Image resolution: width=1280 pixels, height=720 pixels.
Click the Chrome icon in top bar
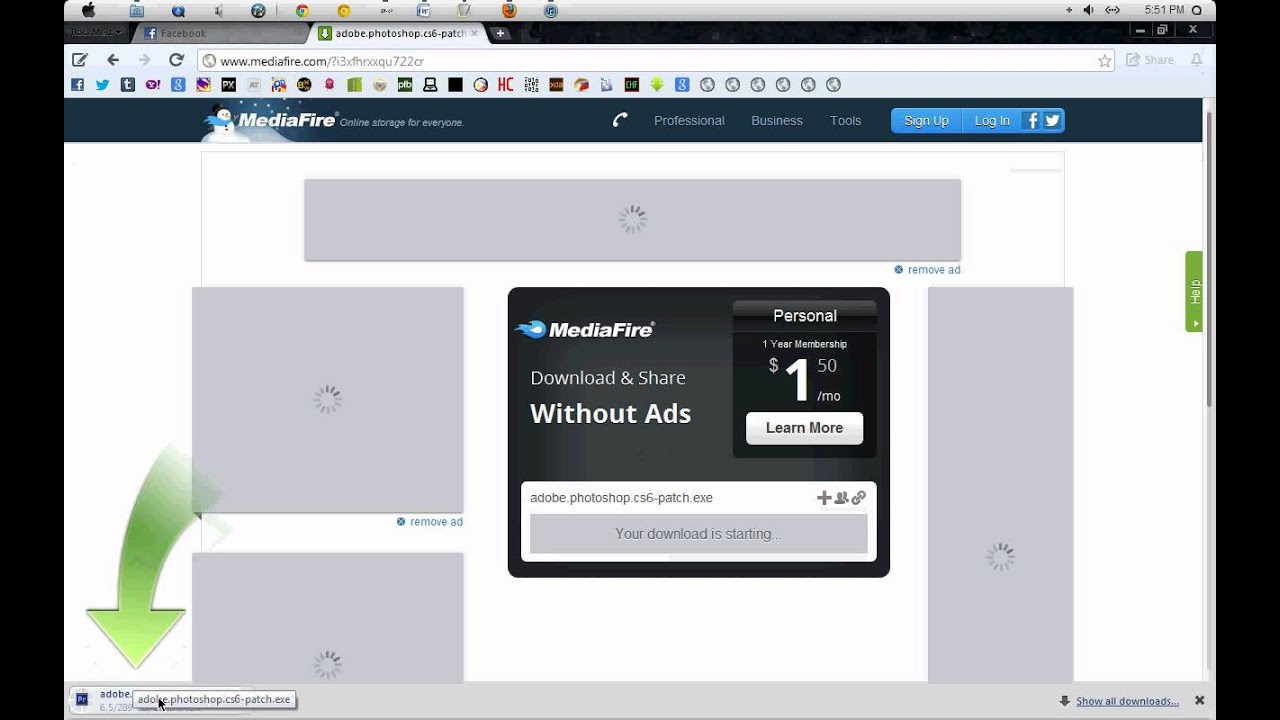pyautogui.click(x=302, y=11)
